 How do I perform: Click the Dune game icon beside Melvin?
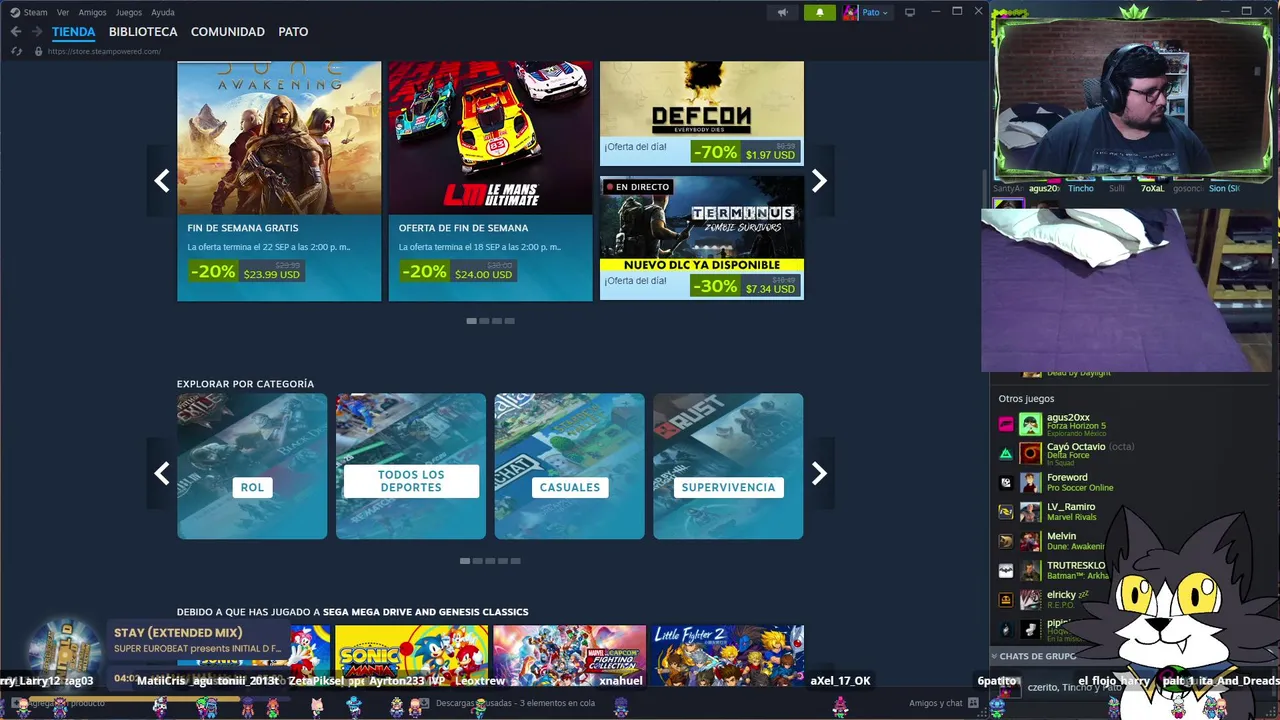[1006, 541]
